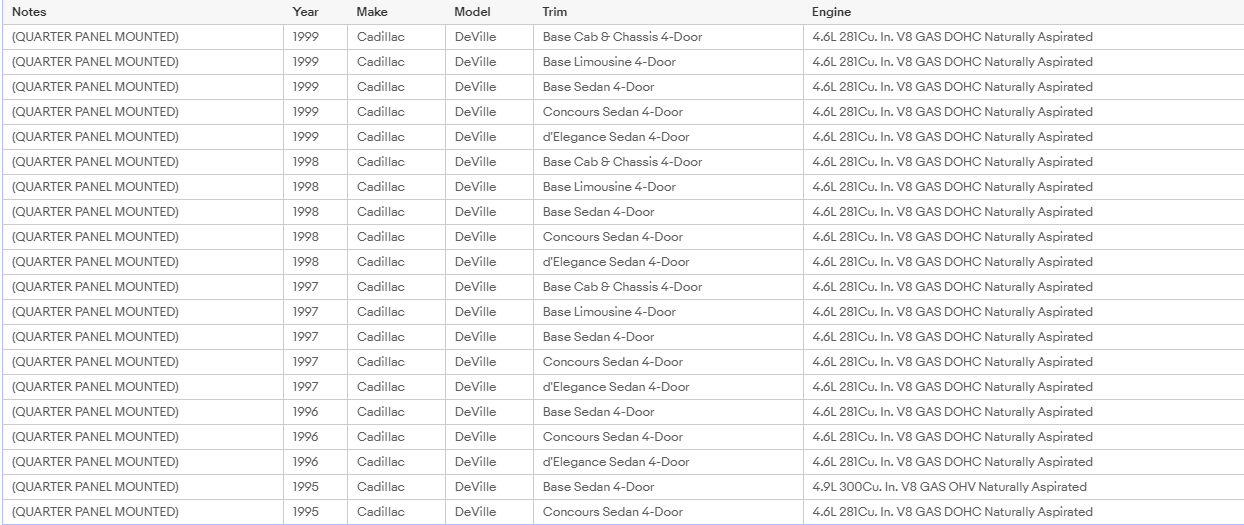Select the 1996 d'Elegance Sedan 4-Door trim cell
The width and height of the screenshot is (1244, 525).
click(669, 462)
